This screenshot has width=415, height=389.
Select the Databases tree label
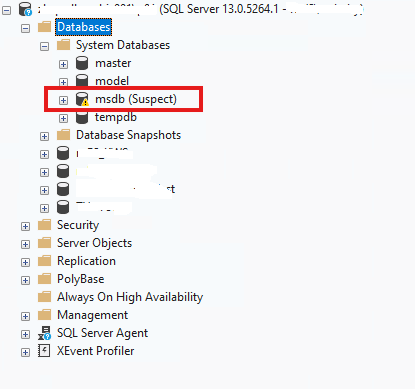(x=84, y=27)
